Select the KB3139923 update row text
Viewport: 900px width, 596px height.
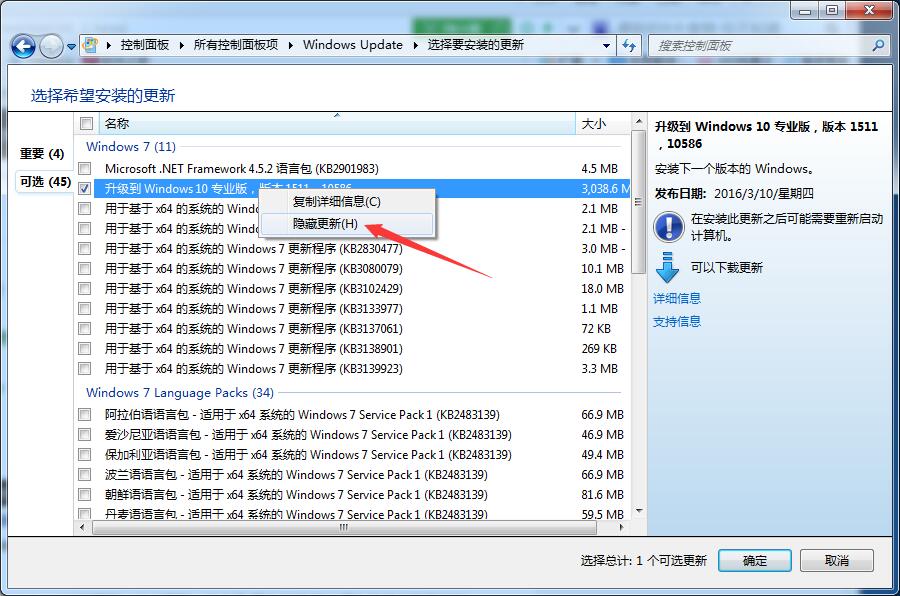click(x=254, y=369)
